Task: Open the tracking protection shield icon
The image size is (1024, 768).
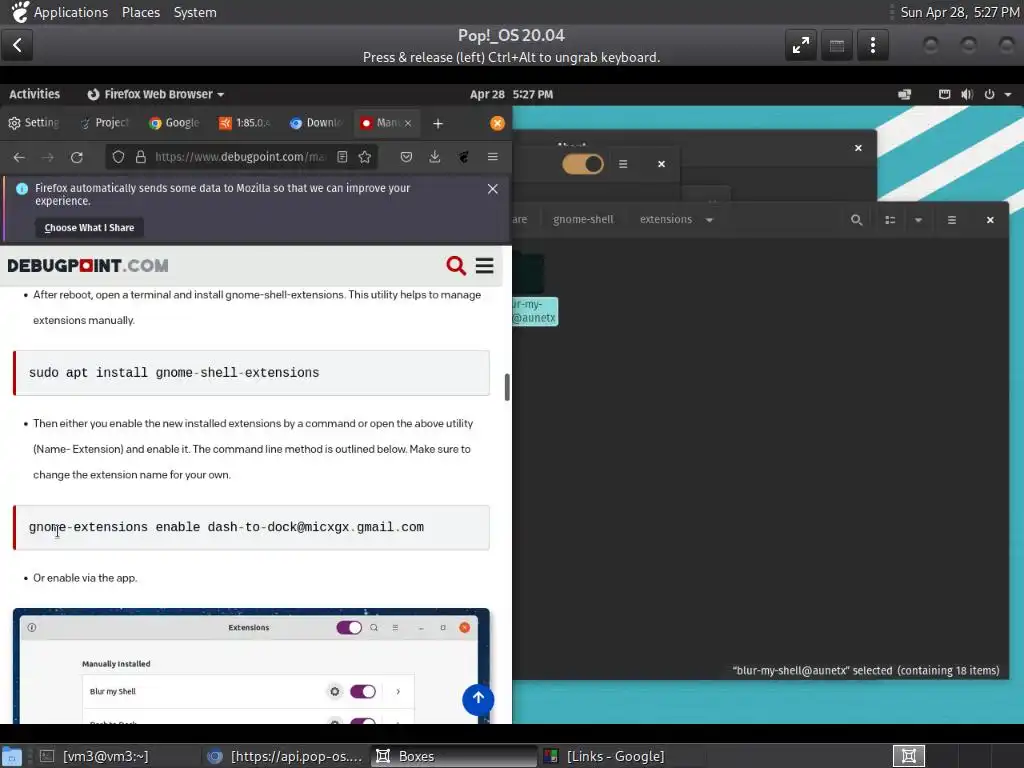Action: 118,157
